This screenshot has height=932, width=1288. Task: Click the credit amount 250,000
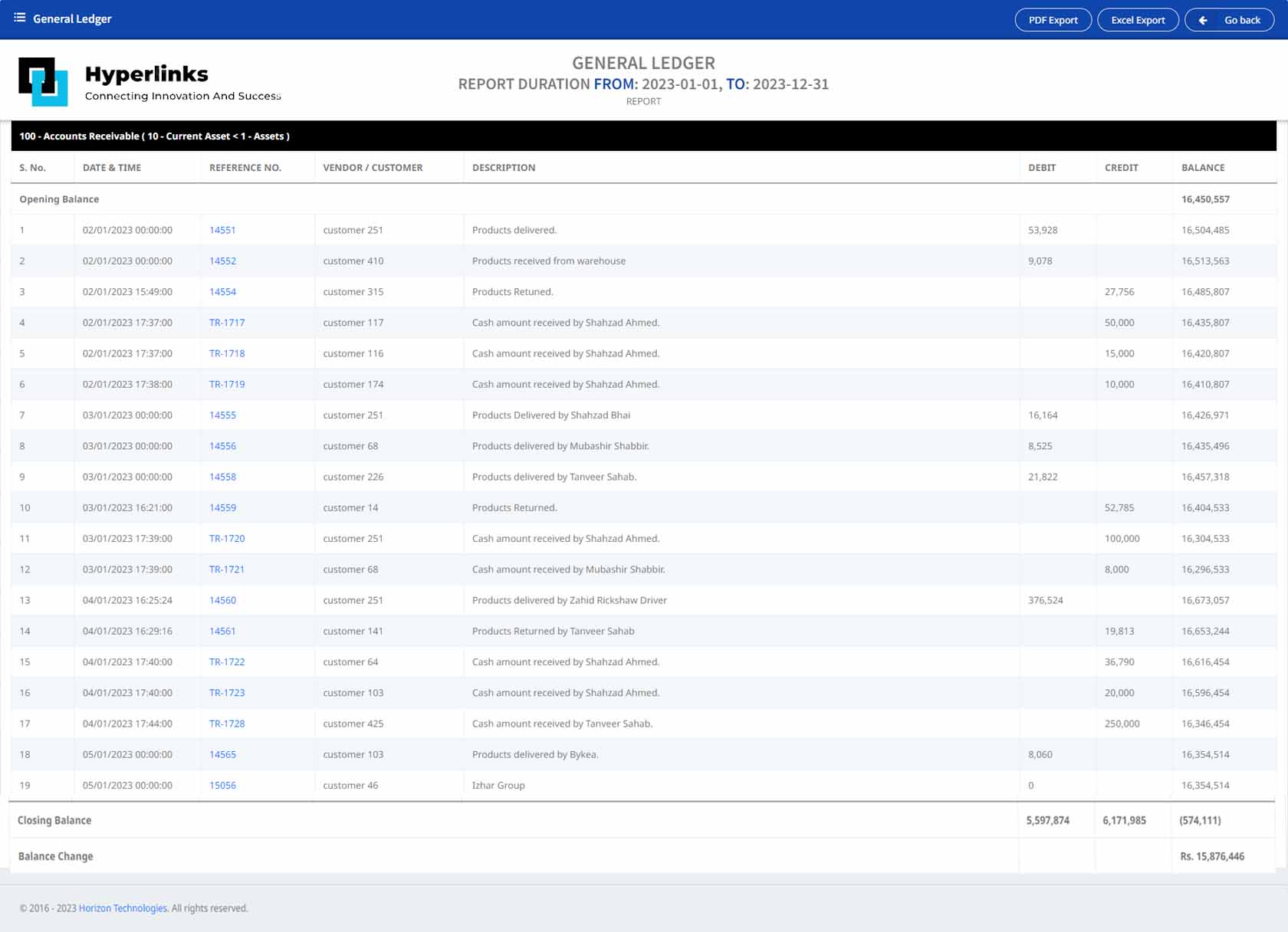tap(1122, 724)
